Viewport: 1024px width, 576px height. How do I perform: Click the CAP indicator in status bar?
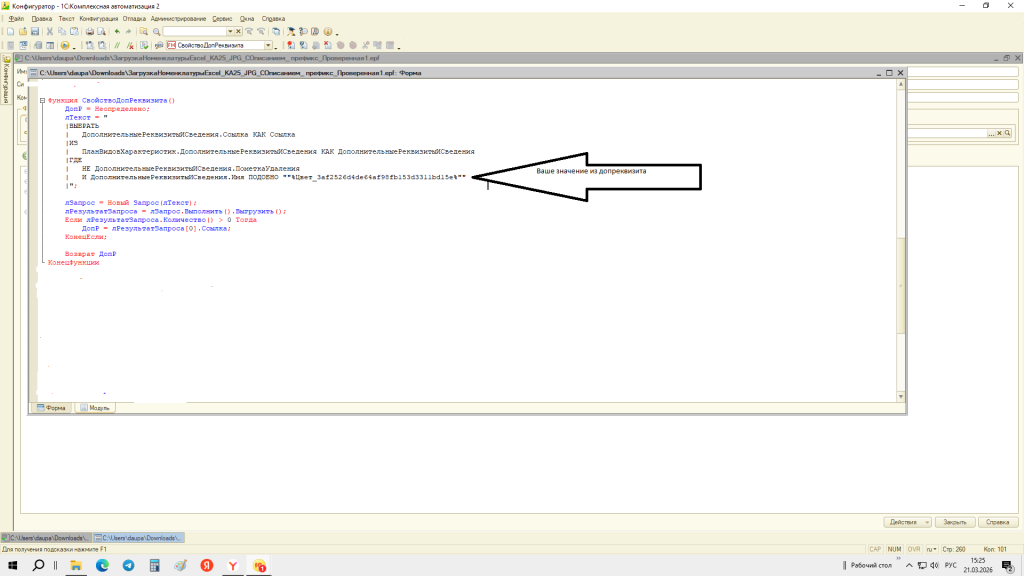click(x=875, y=549)
